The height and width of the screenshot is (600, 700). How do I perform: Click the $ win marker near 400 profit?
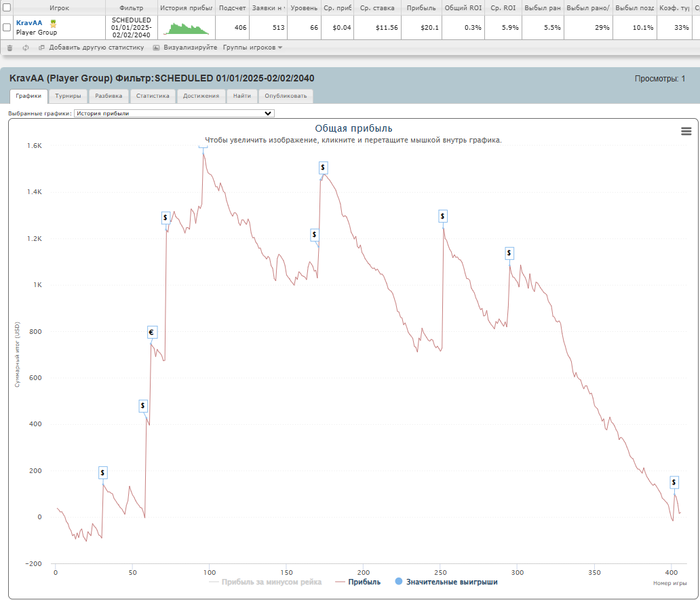tap(143, 406)
